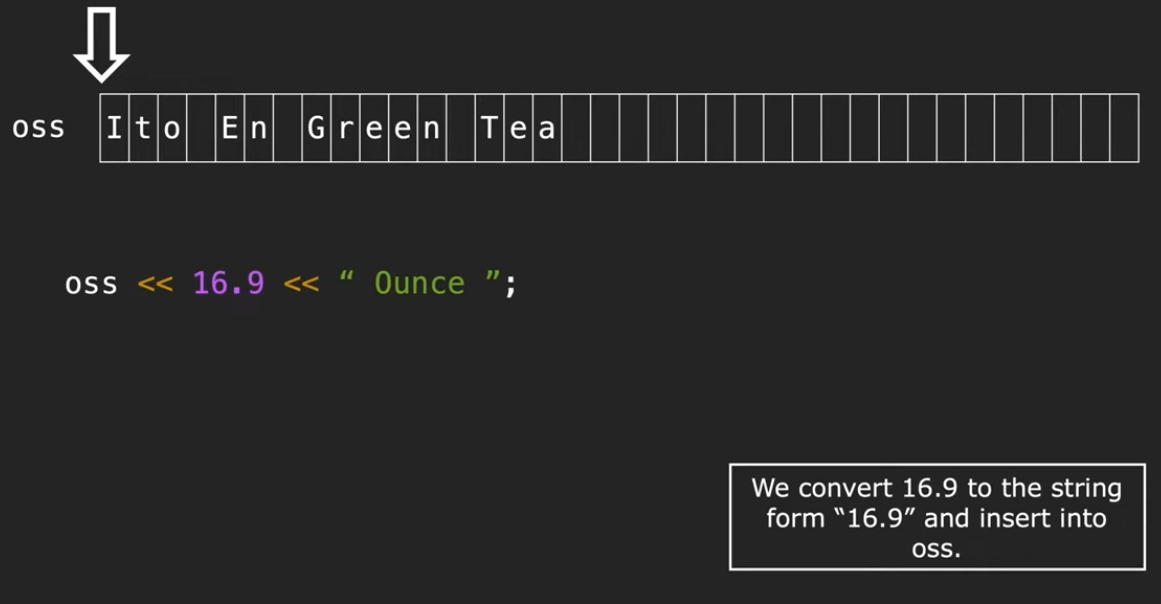Click the capital "E" cell in "En"
This screenshot has height=604, width=1161.
click(x=230, y=128)
